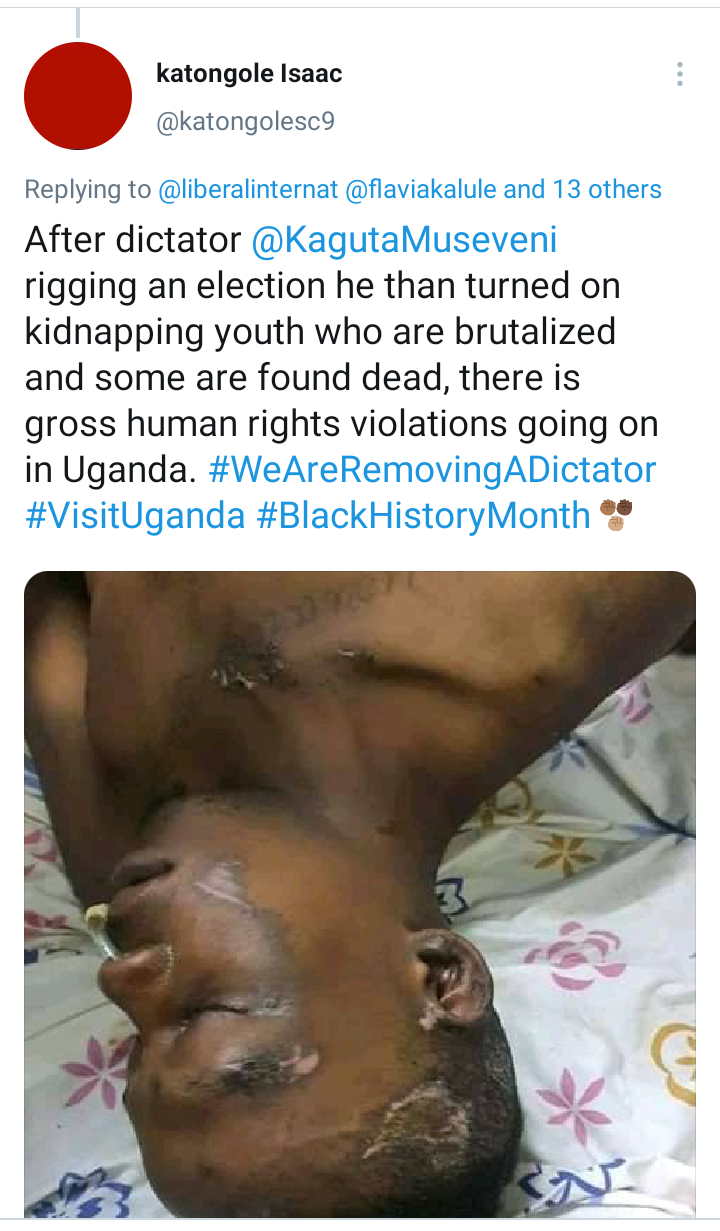Tap the words "in Uganda." in tweet
Viewport: 720px width, 1231px height.
(111, 469)
